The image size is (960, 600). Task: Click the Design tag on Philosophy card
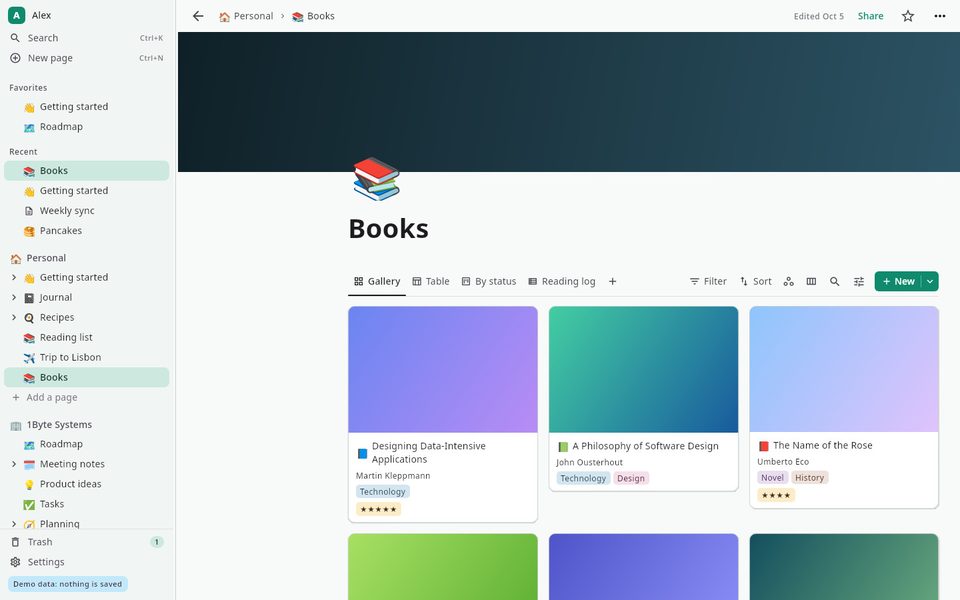tap(631, 478)
